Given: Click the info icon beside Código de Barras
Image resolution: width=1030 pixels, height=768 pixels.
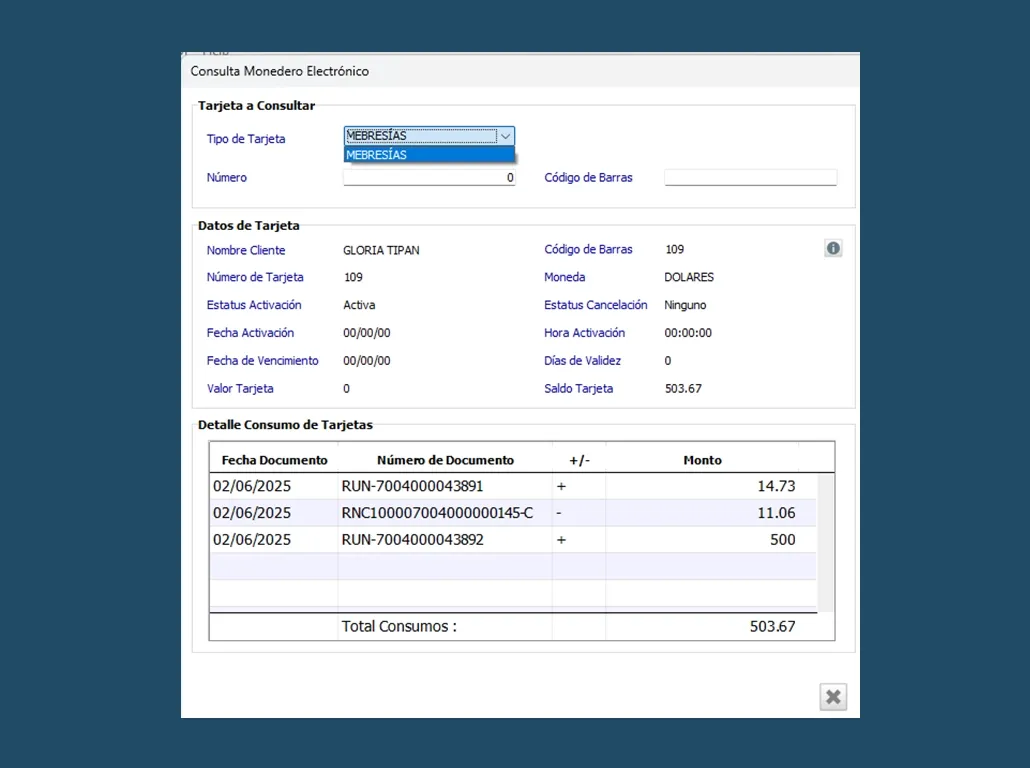Looking at the screenshot, I should pyautogui.click(x=833, y=249).
